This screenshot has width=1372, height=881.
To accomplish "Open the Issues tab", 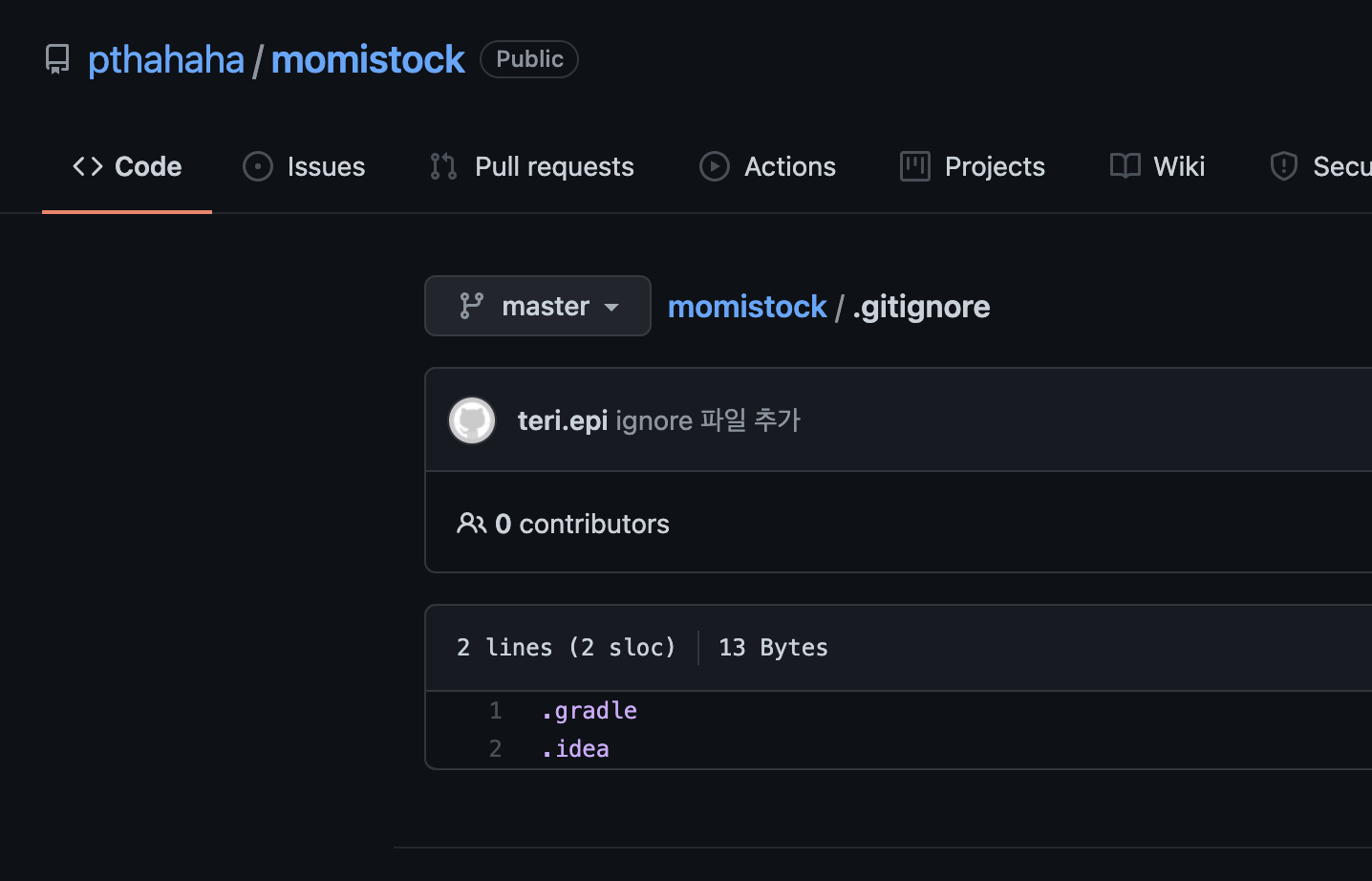I will [x=304, y=166].
